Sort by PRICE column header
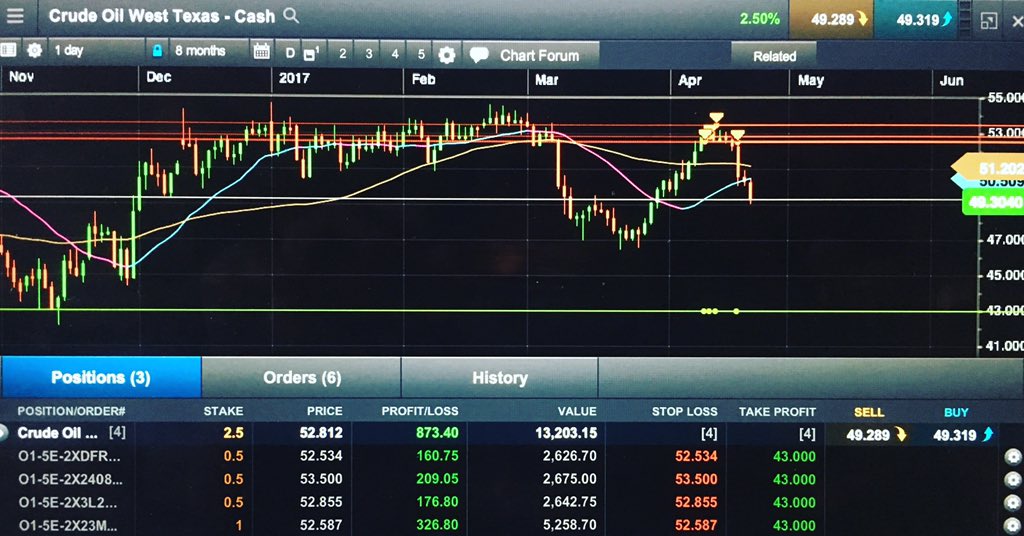 pos(325,411)
